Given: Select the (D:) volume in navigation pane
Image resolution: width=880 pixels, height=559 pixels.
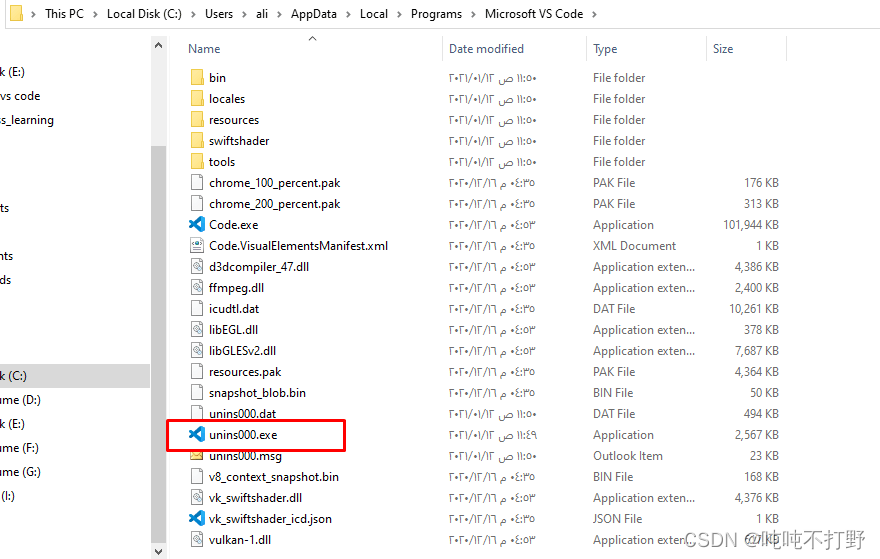Looking at the screenshot, I should [x=20, y=400].
